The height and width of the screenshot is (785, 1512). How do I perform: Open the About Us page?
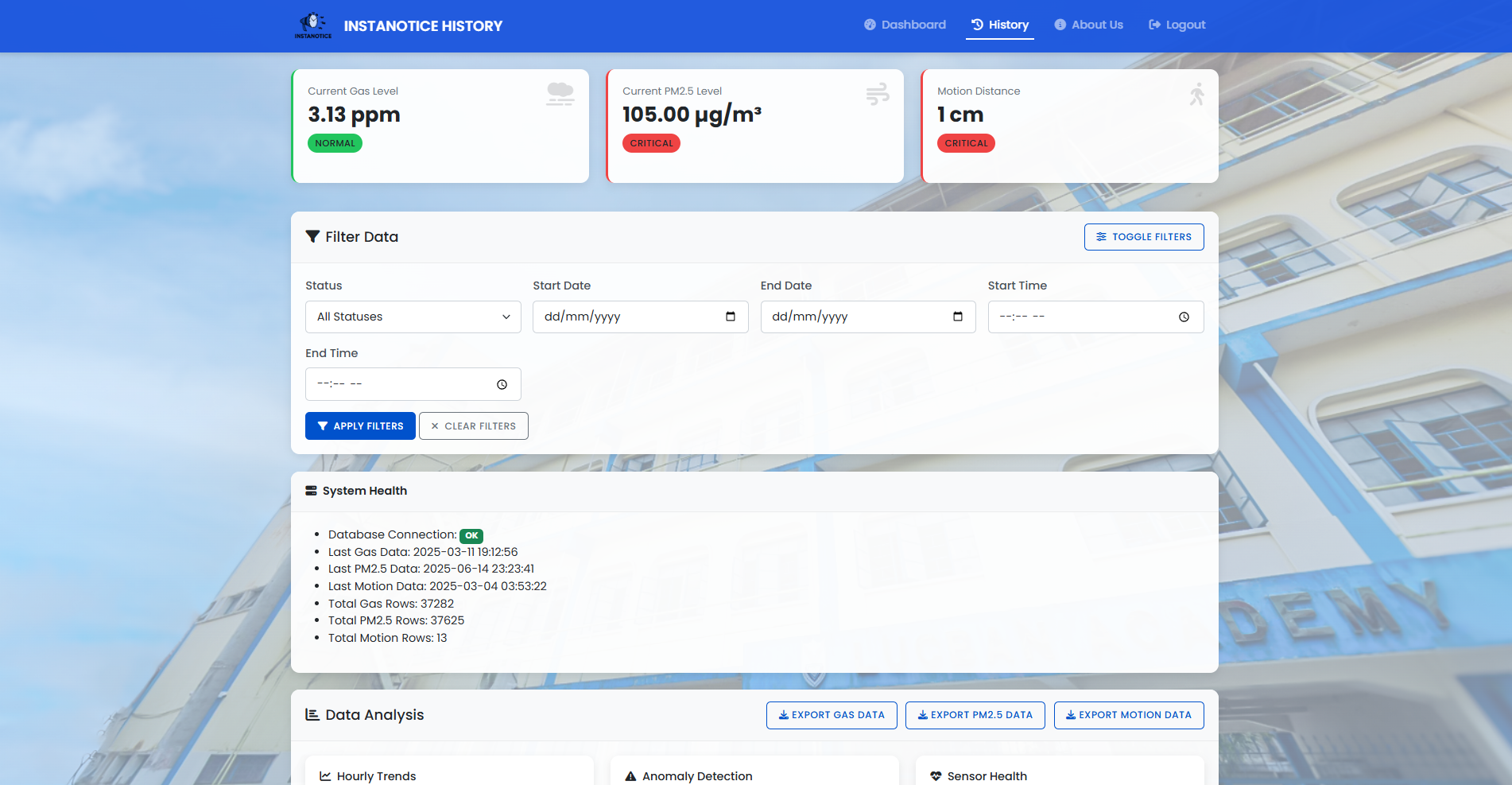click(x=1088, y=25)
